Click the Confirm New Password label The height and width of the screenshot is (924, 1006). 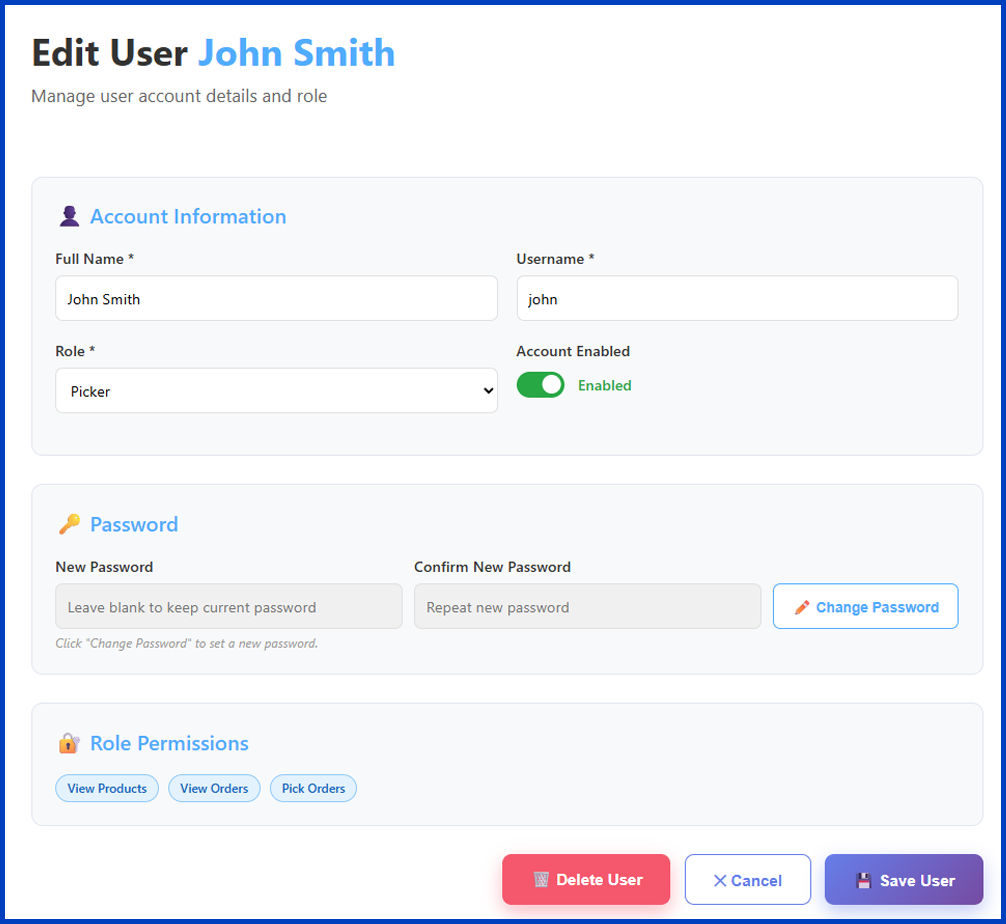(x=492, y=567)
